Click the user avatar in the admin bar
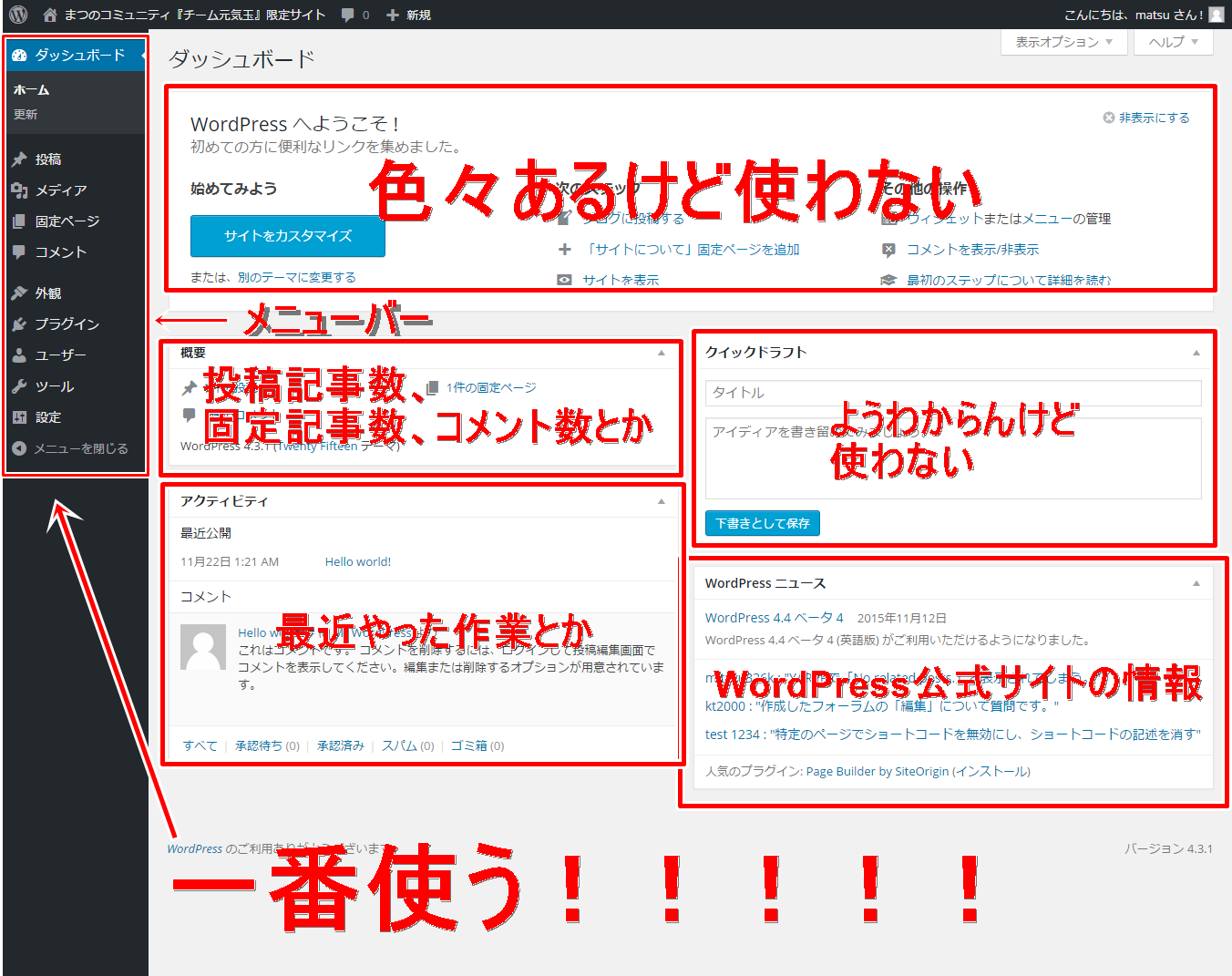Image resolution: width=1232 pixels, height=976 pixels. pos(1217,15)
